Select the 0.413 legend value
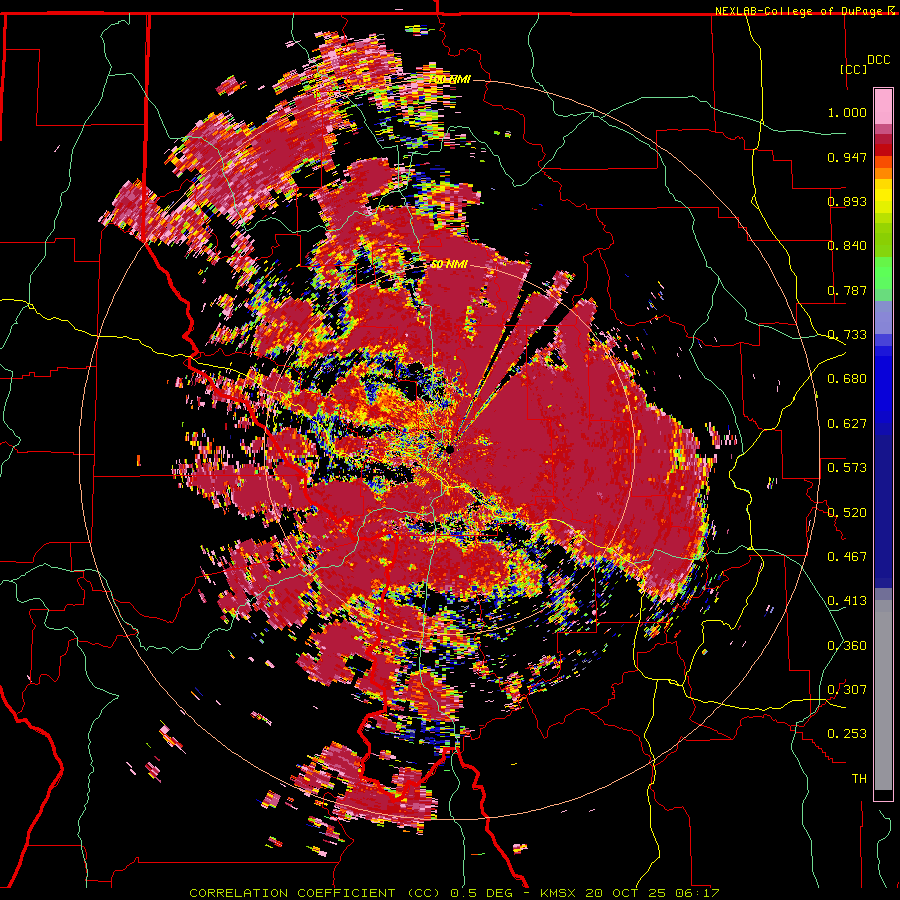 click(847, 601)
